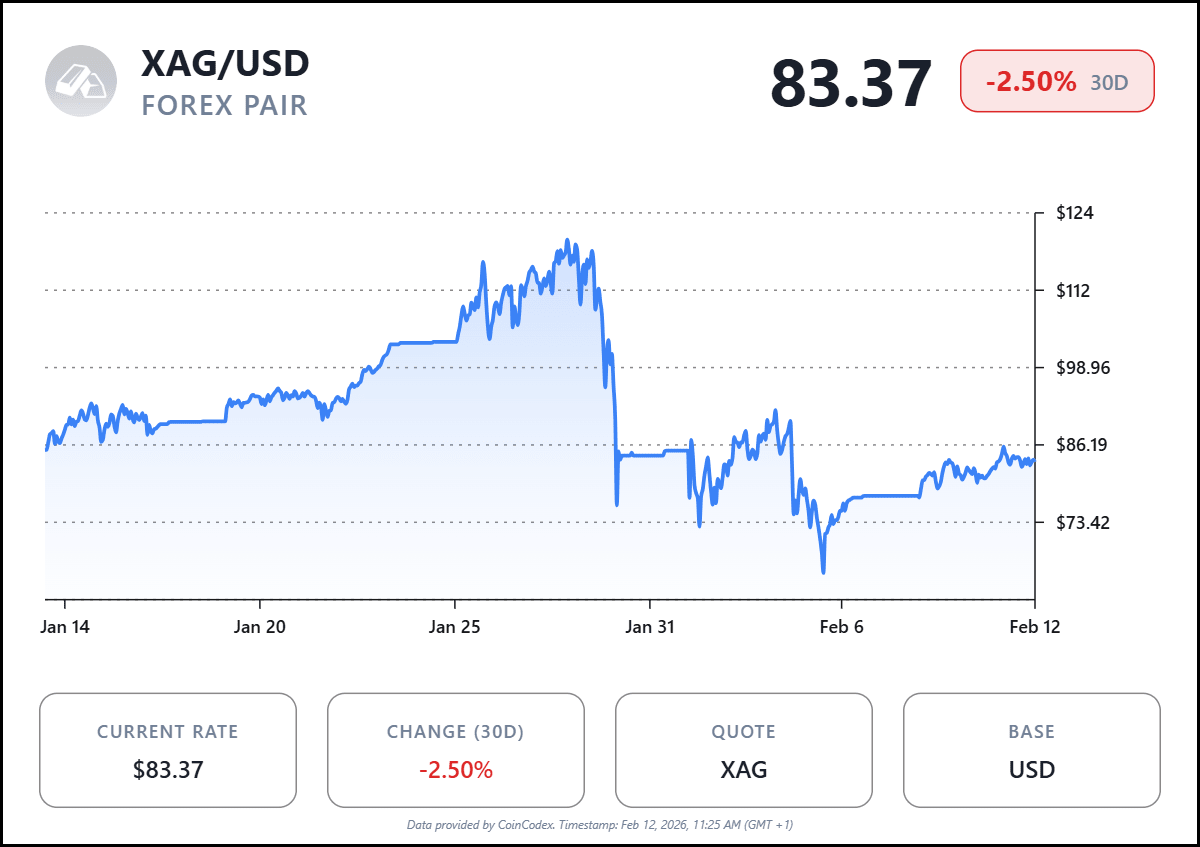
Task: Click the $124 price axis label
Action: 1075,213
